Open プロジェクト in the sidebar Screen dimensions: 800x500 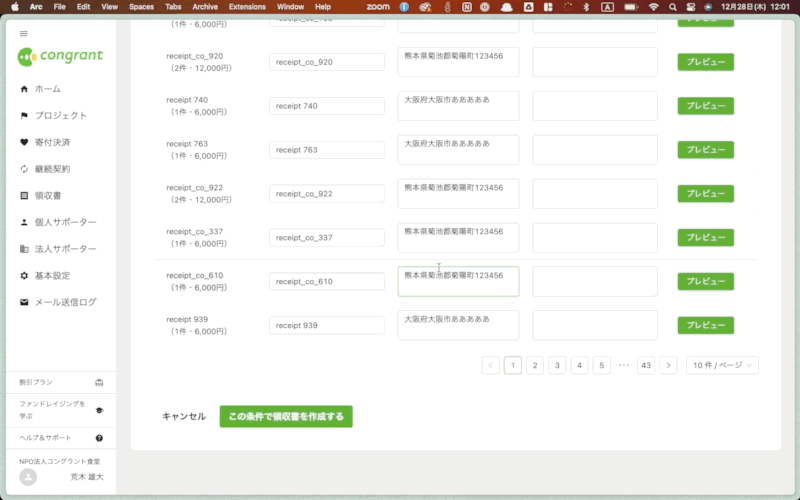[61, 115]
